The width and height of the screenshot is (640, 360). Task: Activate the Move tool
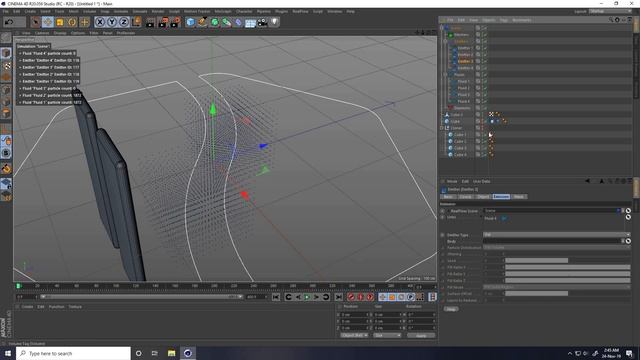point(48,22)
